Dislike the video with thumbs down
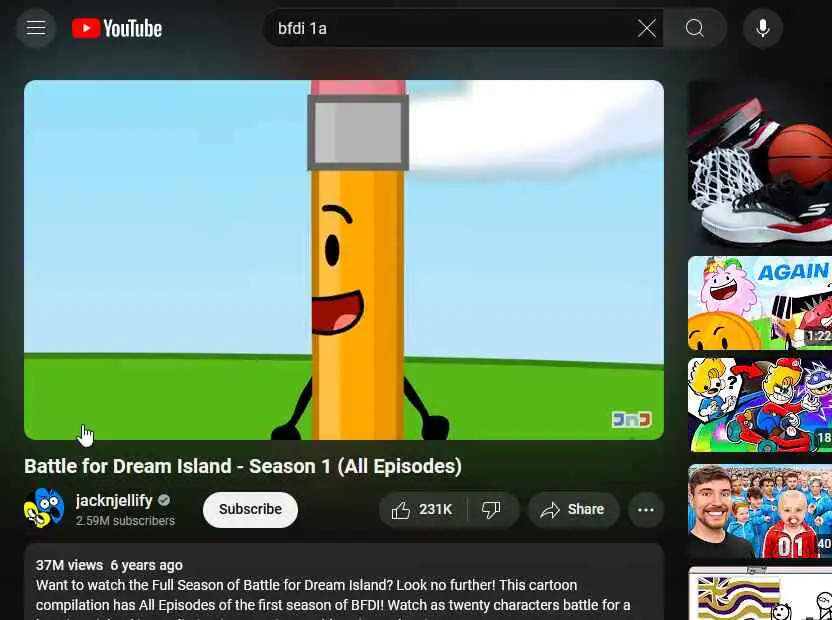The width and height of the screenshot is (832, 620). (491, 510)
